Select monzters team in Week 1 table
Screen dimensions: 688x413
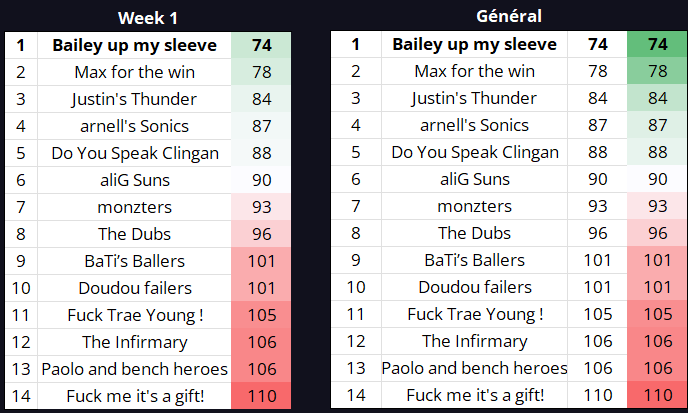coord(134,207)
